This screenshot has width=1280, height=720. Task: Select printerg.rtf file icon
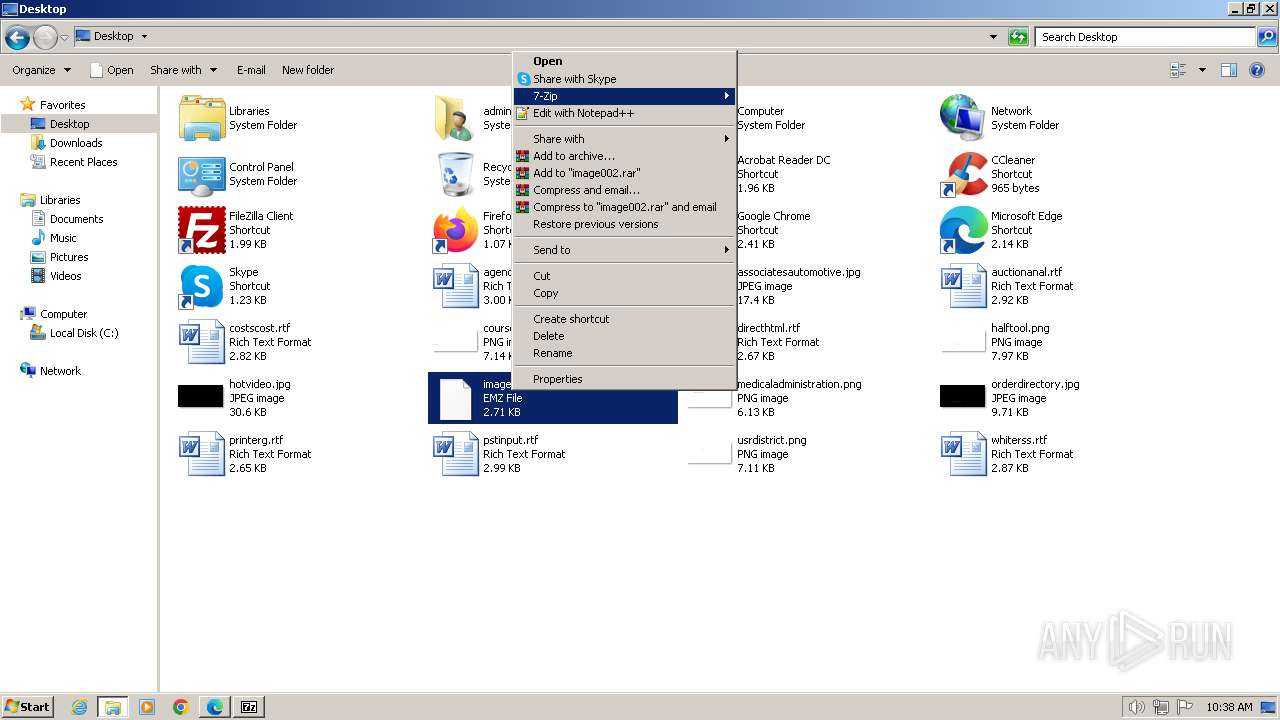click(x=202, y=454)
